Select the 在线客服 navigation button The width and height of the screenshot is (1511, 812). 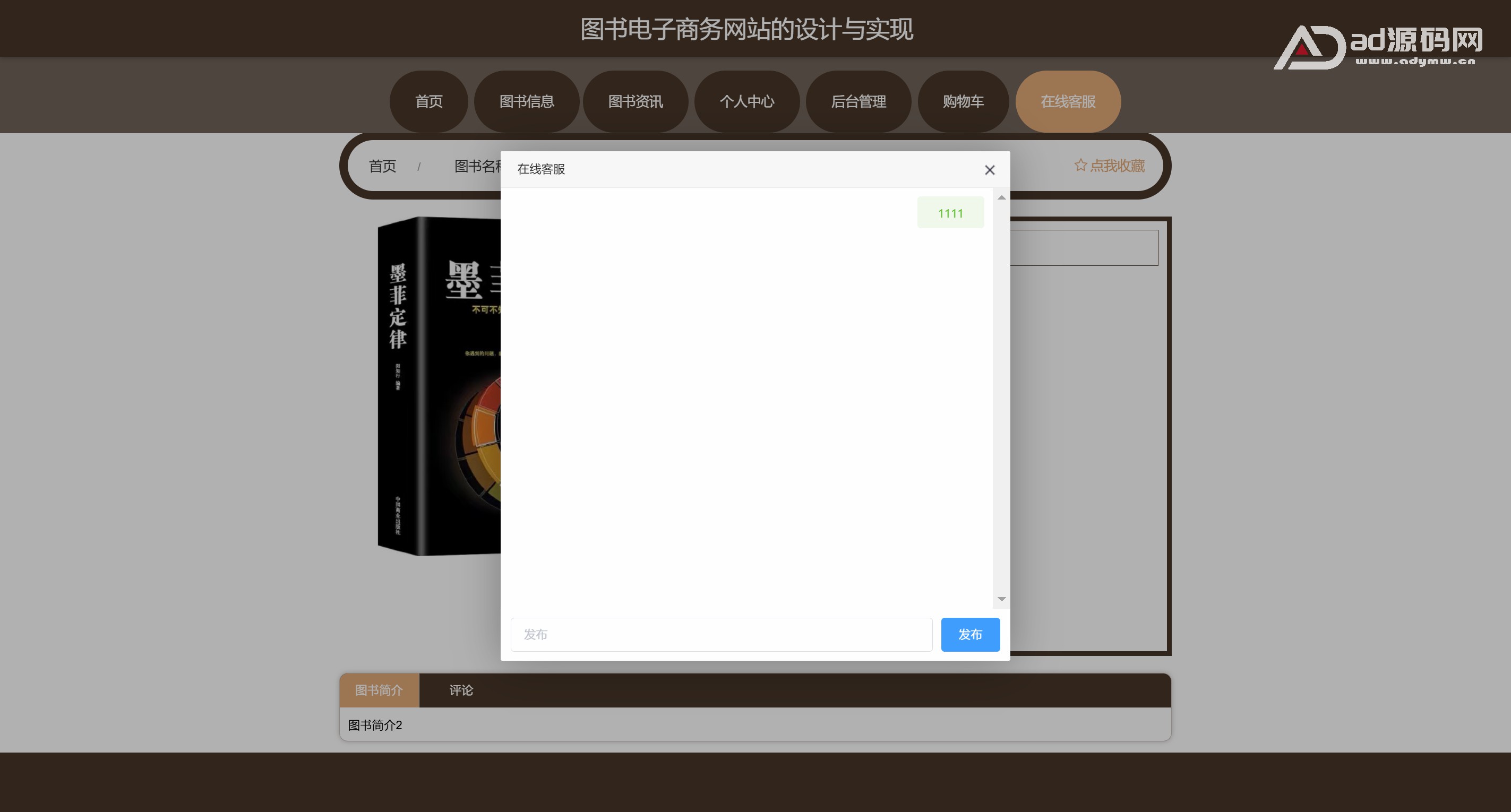click(1068, 101)
